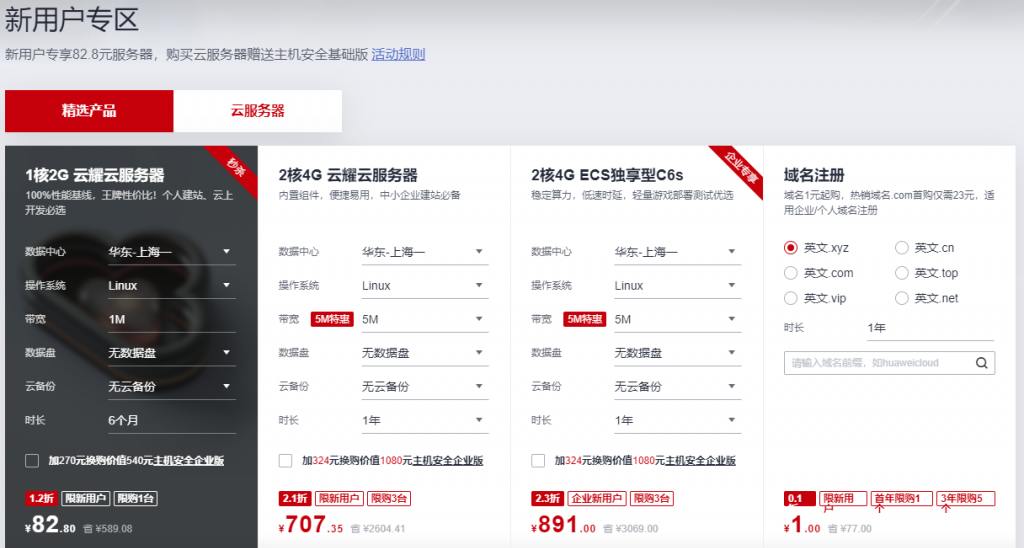The image size is (1024, 548).
Task: Open 主机安全企业版 link on 1核2G card
Action: pos(189,460)
